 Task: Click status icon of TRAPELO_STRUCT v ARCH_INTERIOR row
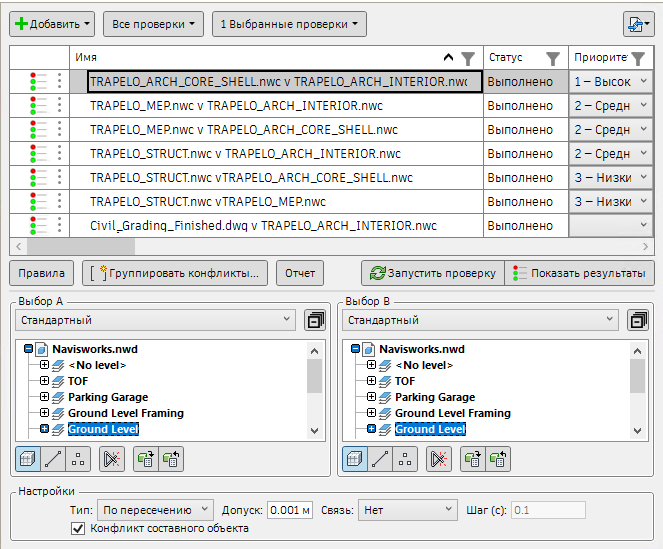38,154
